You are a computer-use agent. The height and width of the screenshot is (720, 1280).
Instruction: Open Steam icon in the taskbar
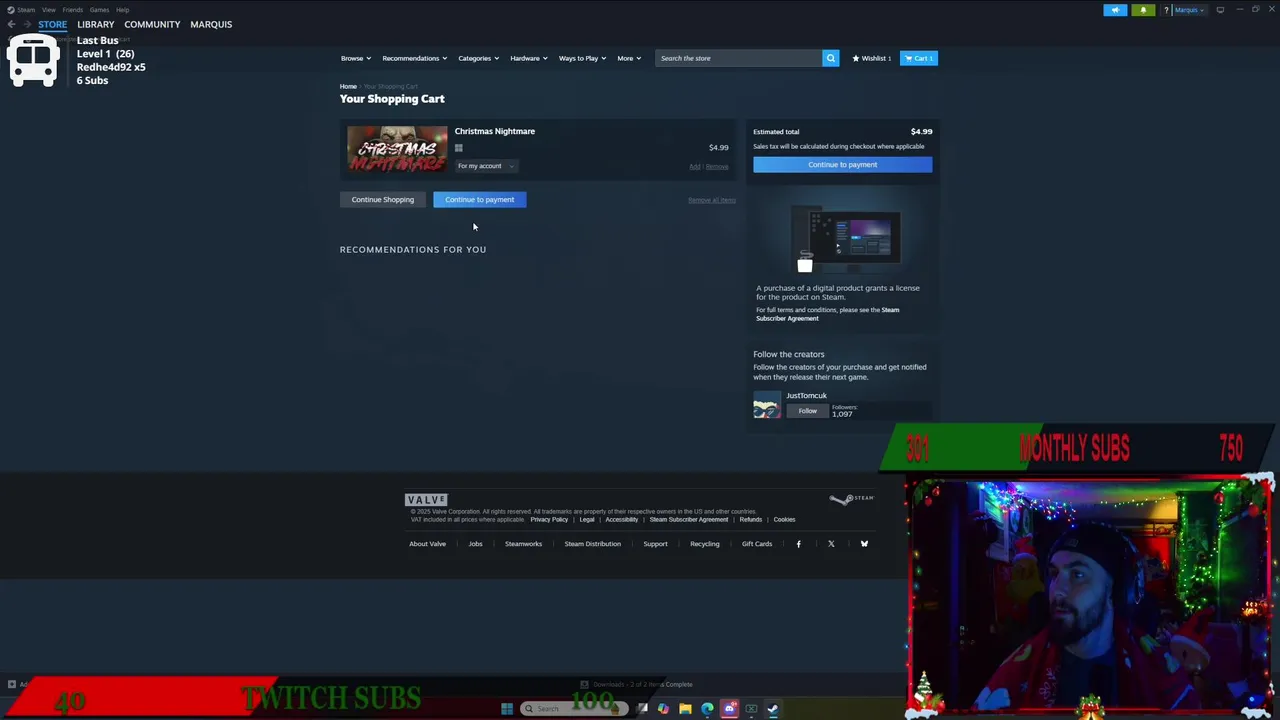pyautogui.click(x=773, y=709)
